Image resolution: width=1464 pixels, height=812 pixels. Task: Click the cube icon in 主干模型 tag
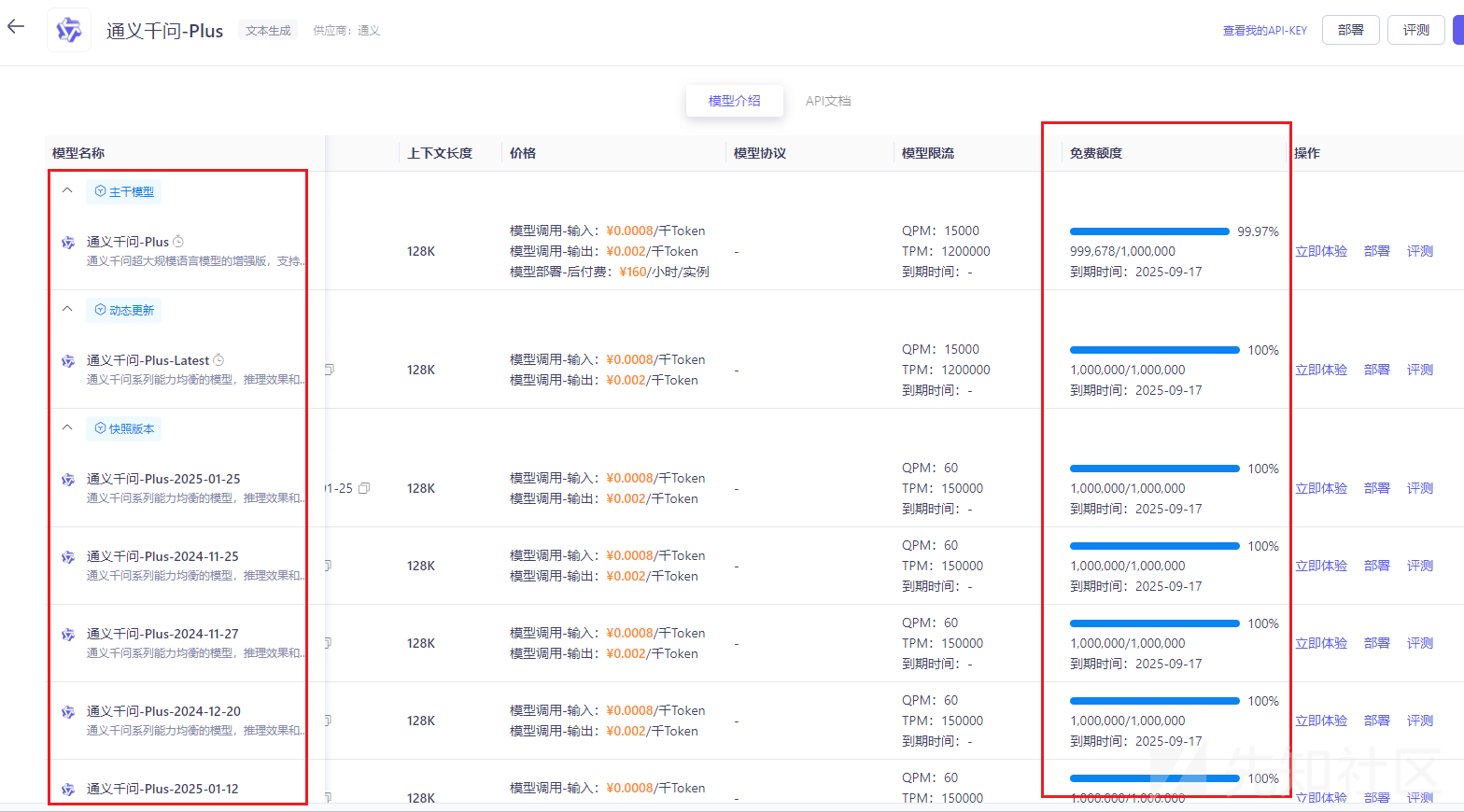click(100, 191)
